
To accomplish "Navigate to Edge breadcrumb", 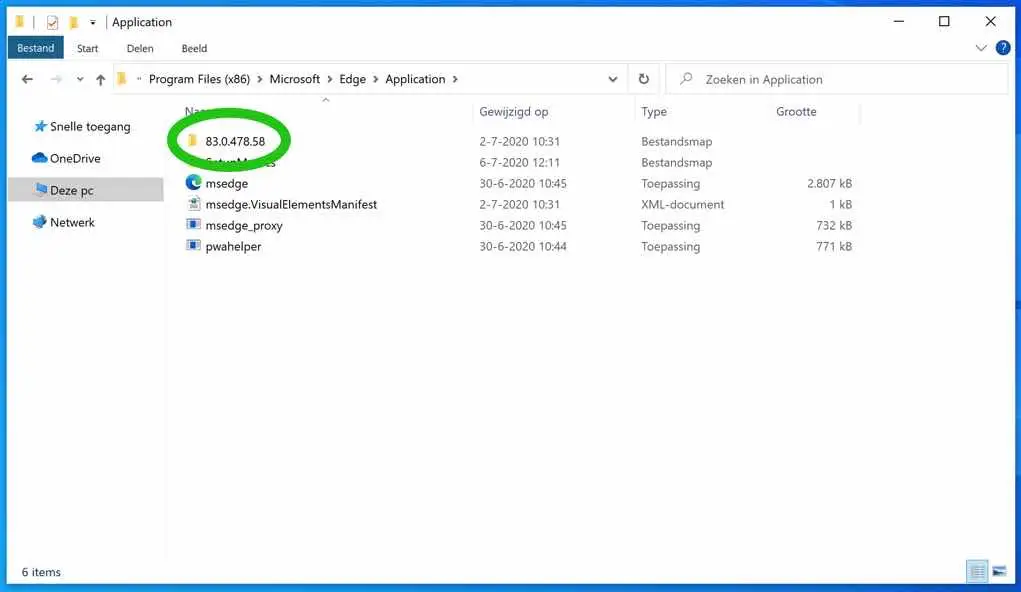I will [x=352, y=79].
